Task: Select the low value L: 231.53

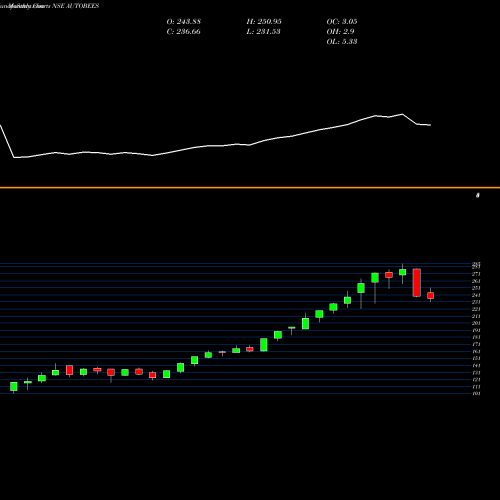Action: tap(263, 31)
